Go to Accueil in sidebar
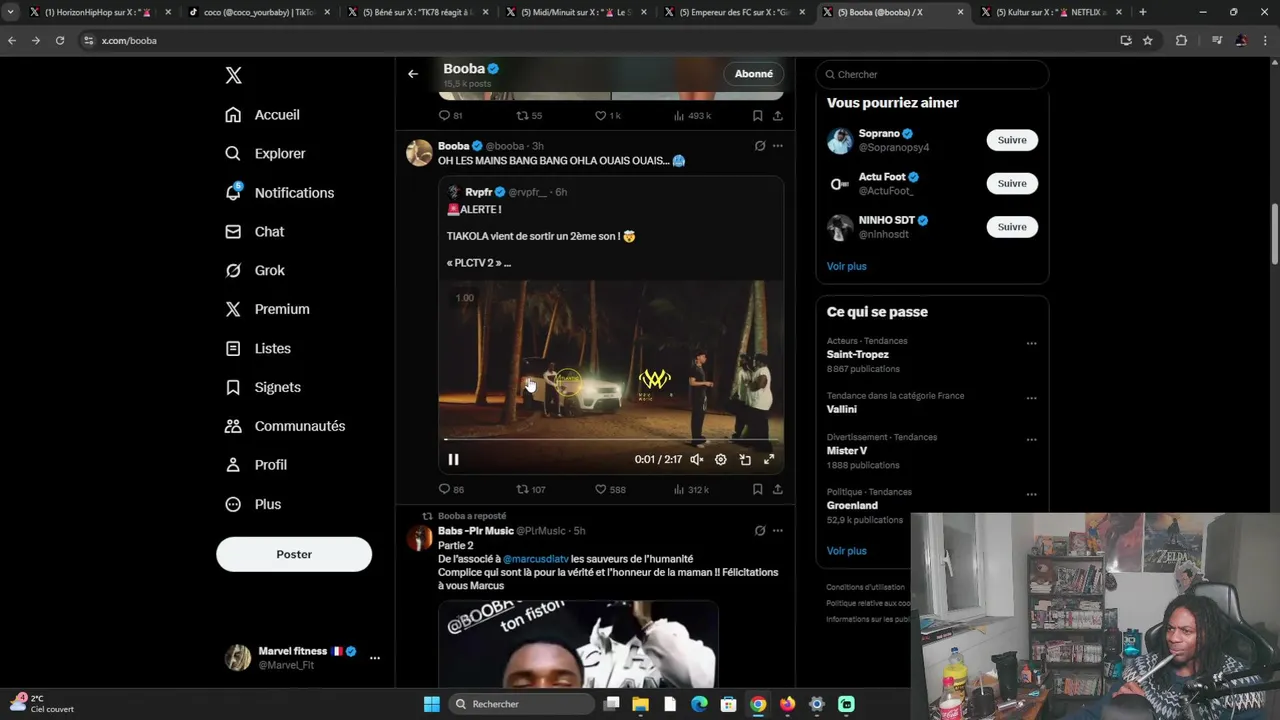Image resolution: width=1280 pixels, height=720 pixels. pyautogui.click(x=263, y=115)
